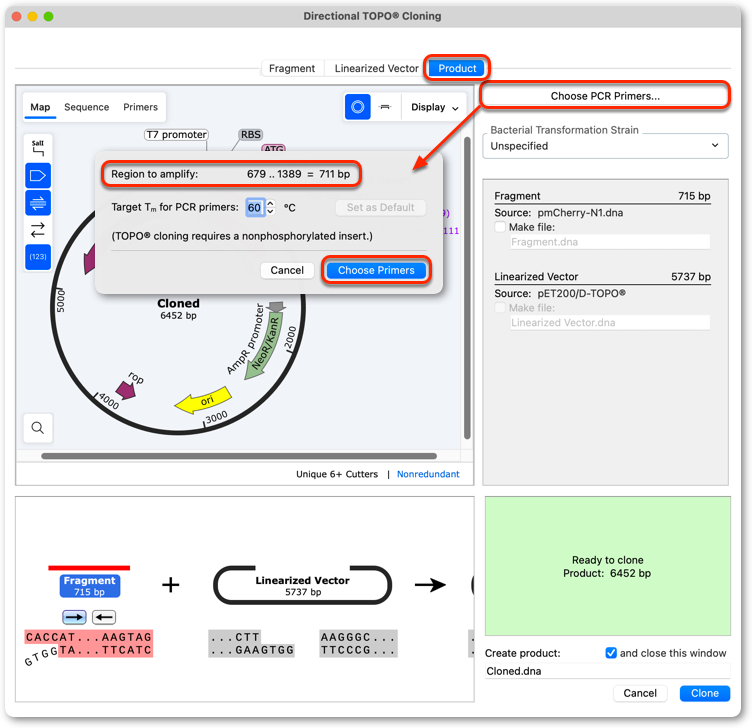Enable Make file for Fragment

point(500,227)
